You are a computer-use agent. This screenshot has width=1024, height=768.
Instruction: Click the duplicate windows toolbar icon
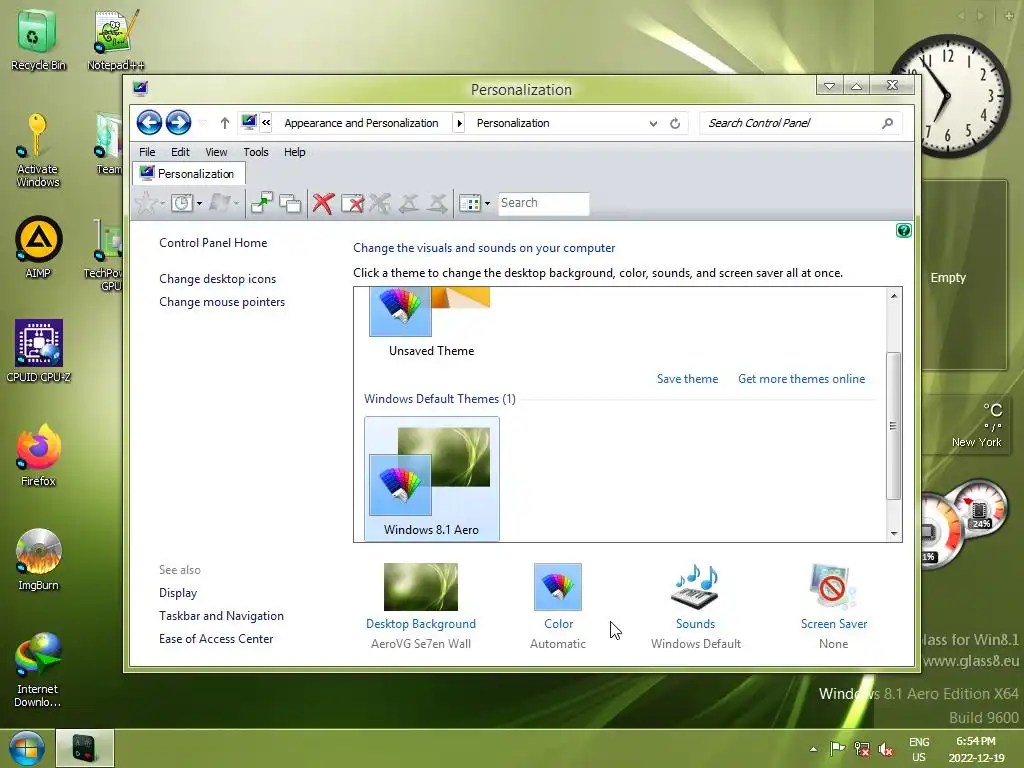pos(290,203)
